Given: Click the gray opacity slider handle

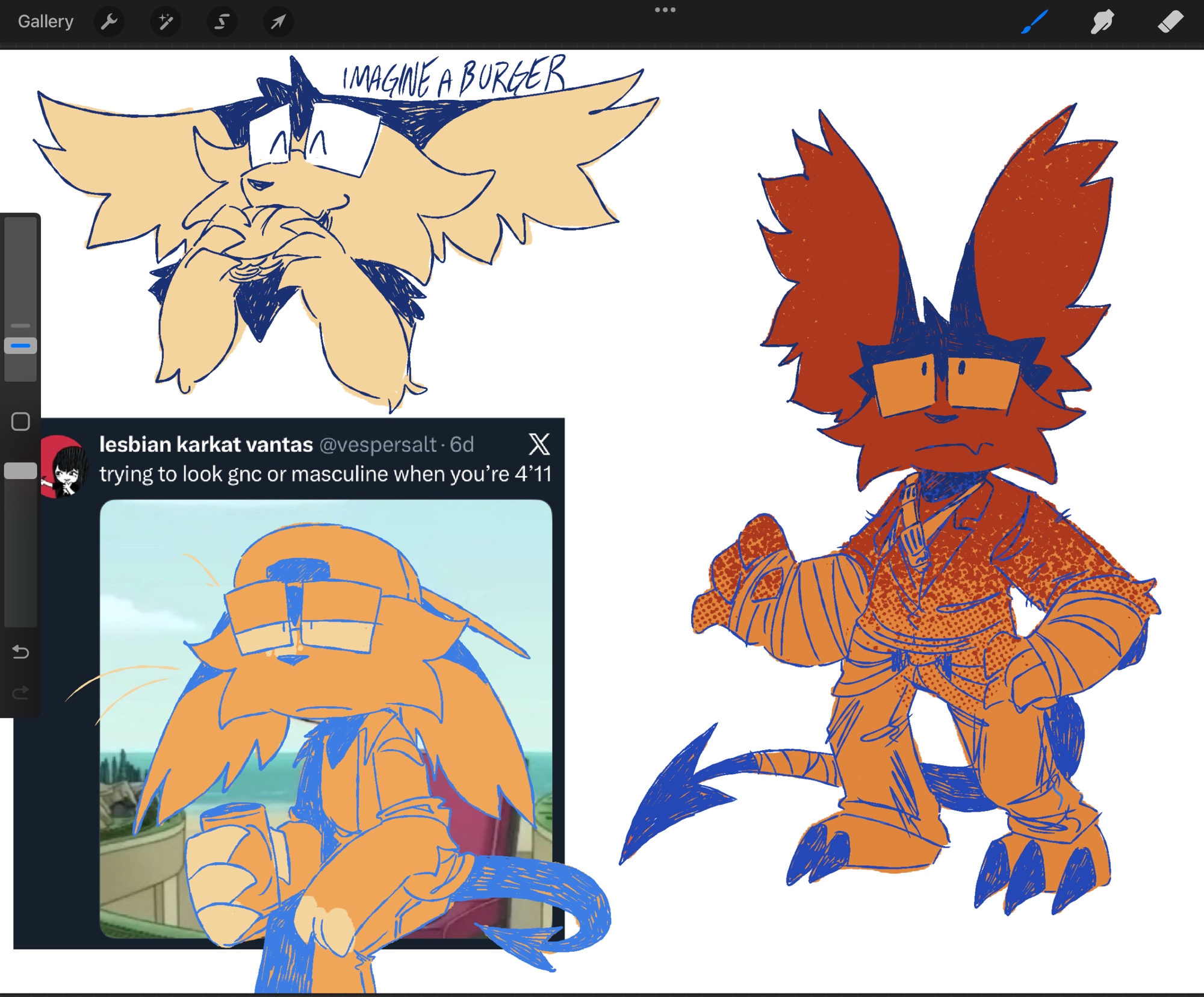Looking at the screenshot, I should [20, 471].
